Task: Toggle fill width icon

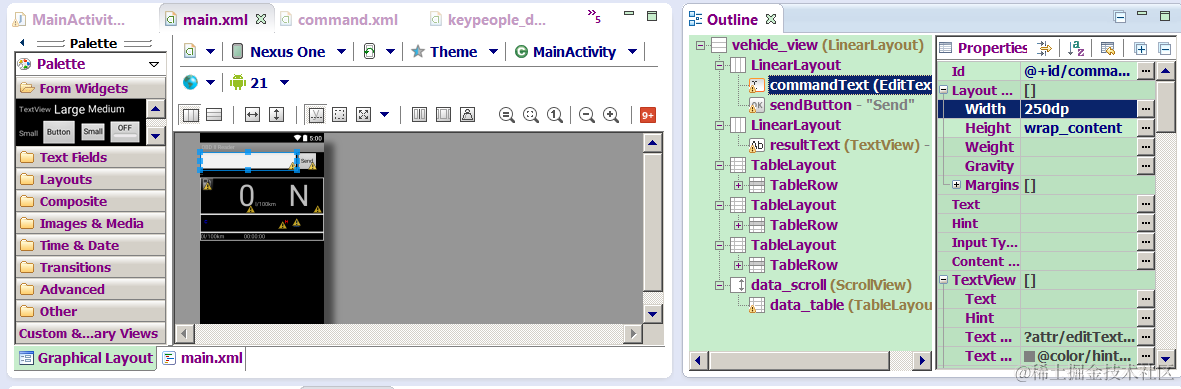Action: pyautogui.click(x=252, y=115)
